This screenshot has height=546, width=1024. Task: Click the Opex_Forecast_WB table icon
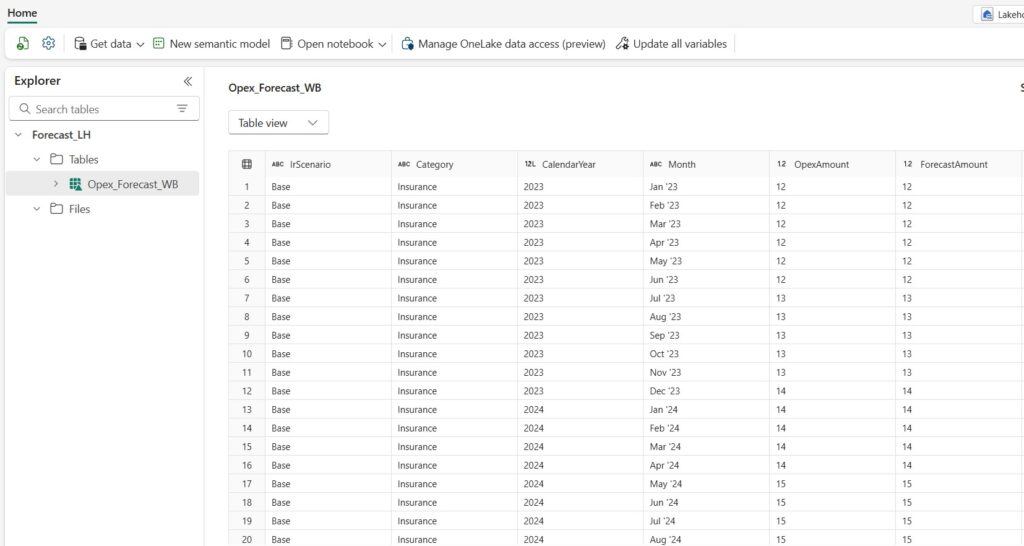[75, 184]
